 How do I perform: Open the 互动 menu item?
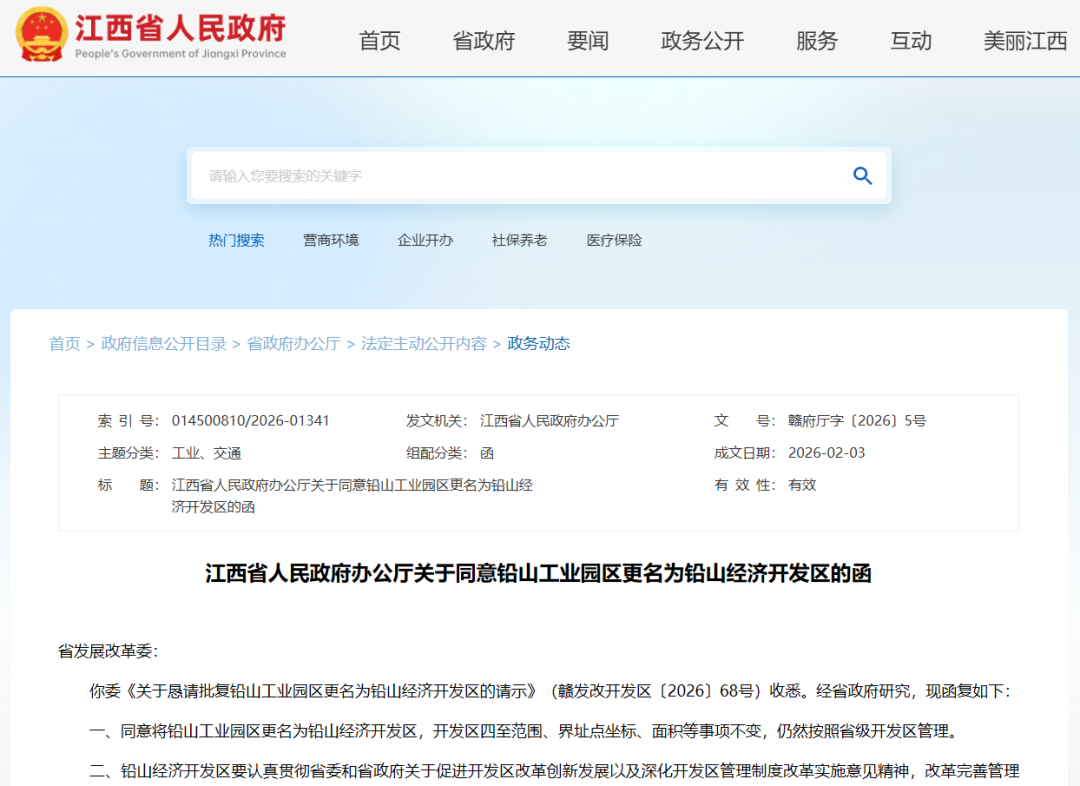click(x=910, y=41)
